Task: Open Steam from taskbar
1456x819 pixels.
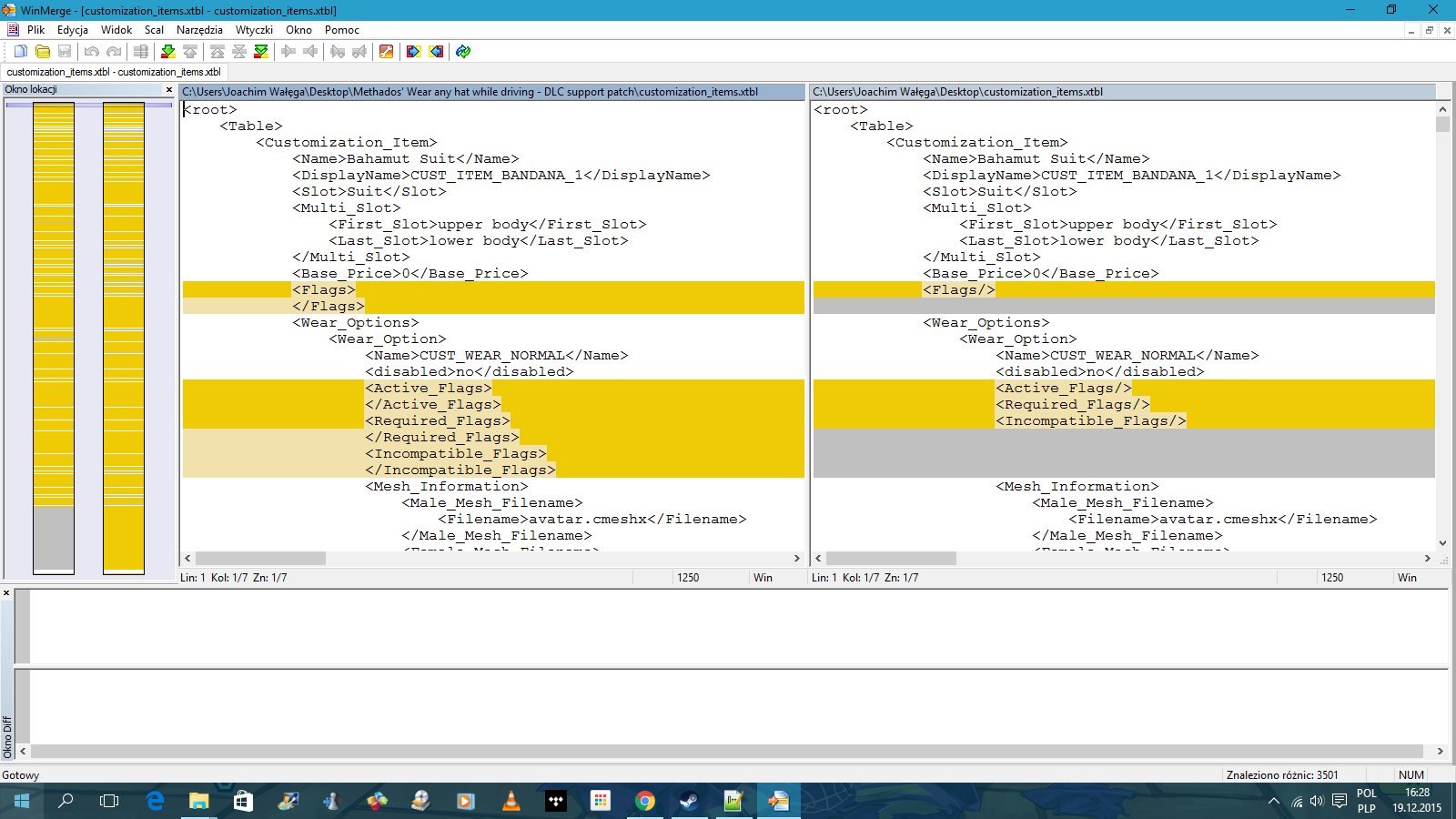Action: point(689,801)
